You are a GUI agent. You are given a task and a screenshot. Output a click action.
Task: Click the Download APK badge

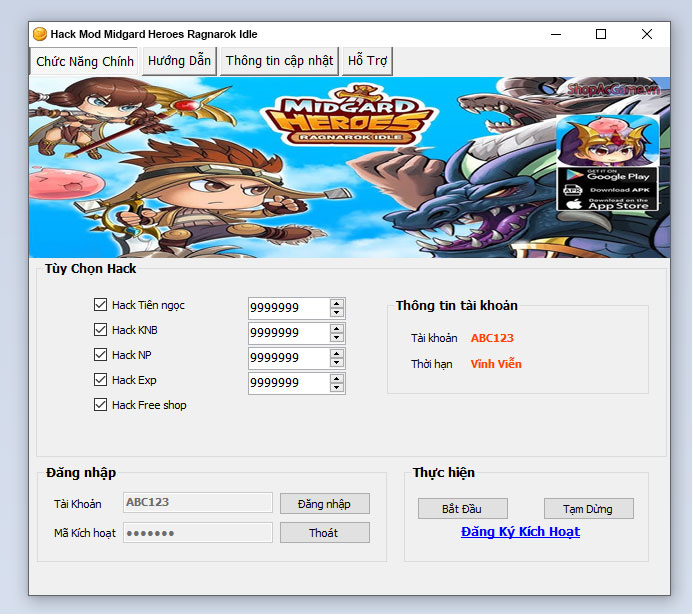point(608,190)
